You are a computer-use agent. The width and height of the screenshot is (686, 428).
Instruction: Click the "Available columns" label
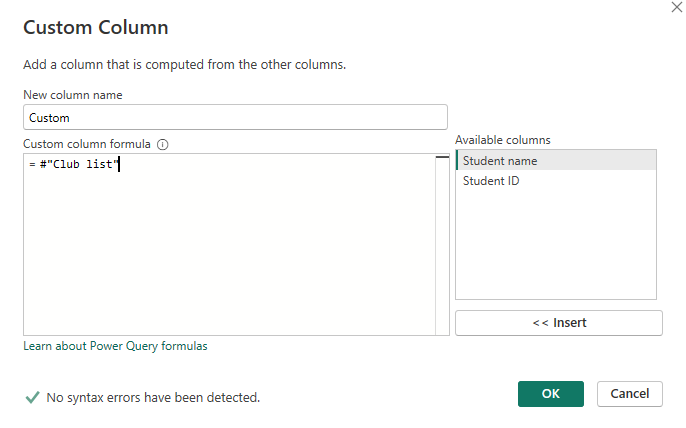point(502,140)
